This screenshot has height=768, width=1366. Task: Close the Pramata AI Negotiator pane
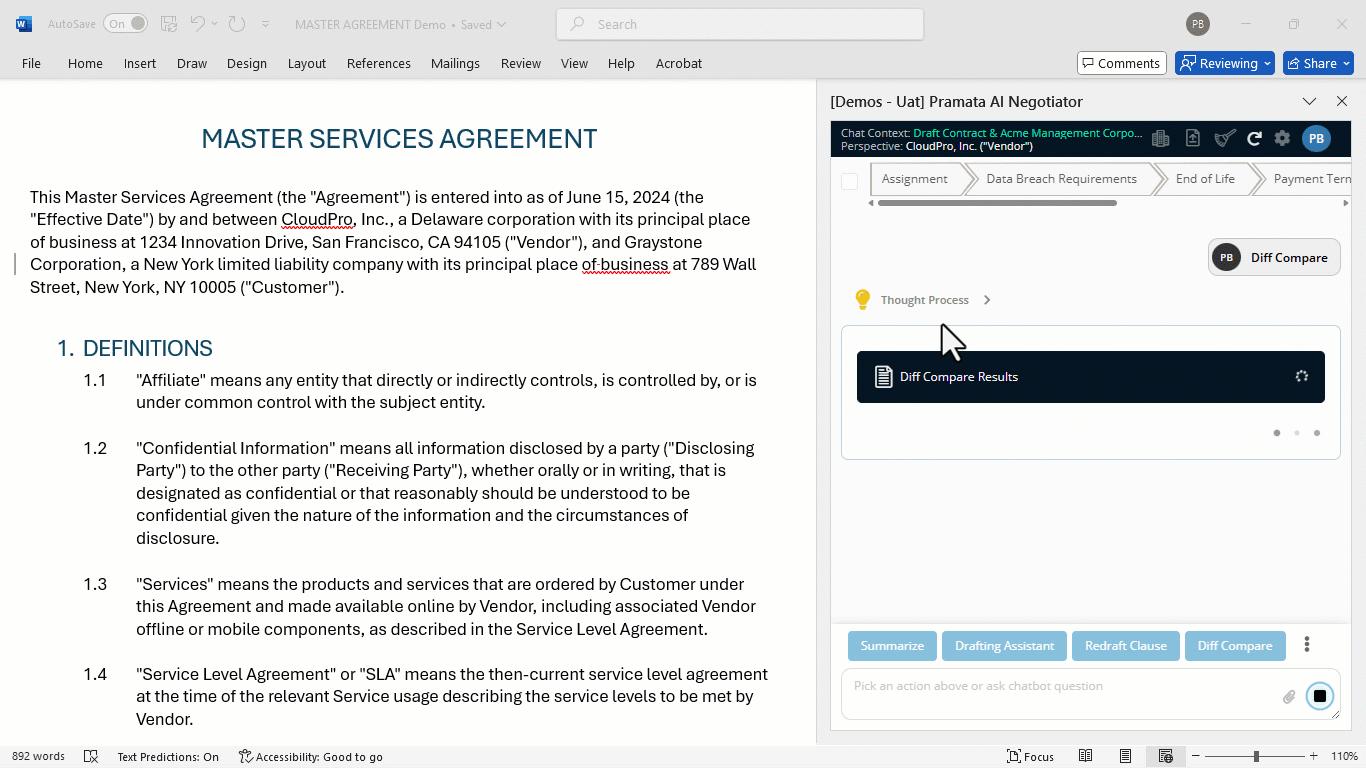point(1342,101)
